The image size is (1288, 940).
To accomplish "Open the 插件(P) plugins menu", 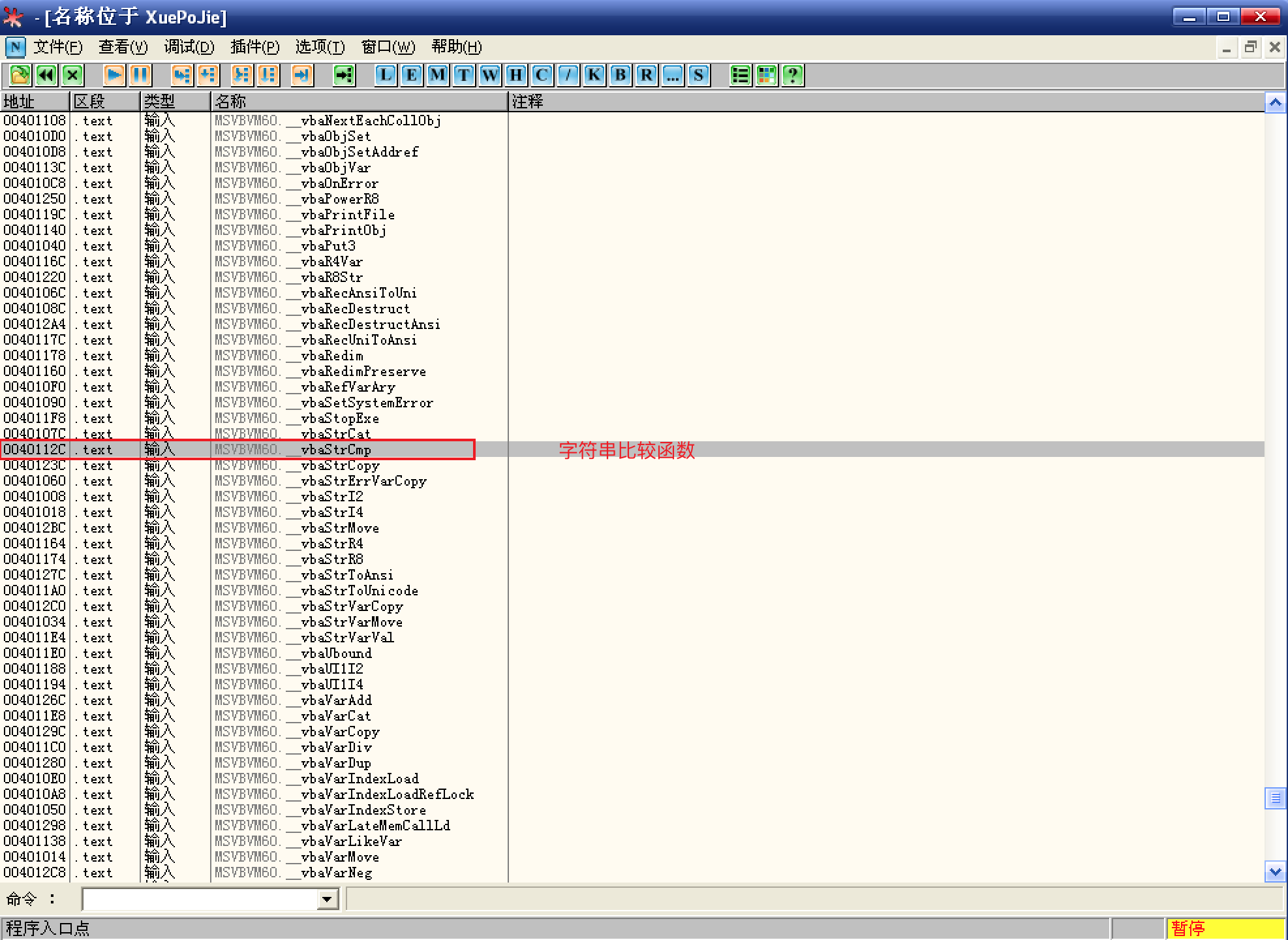I will (x=254, y=47).
